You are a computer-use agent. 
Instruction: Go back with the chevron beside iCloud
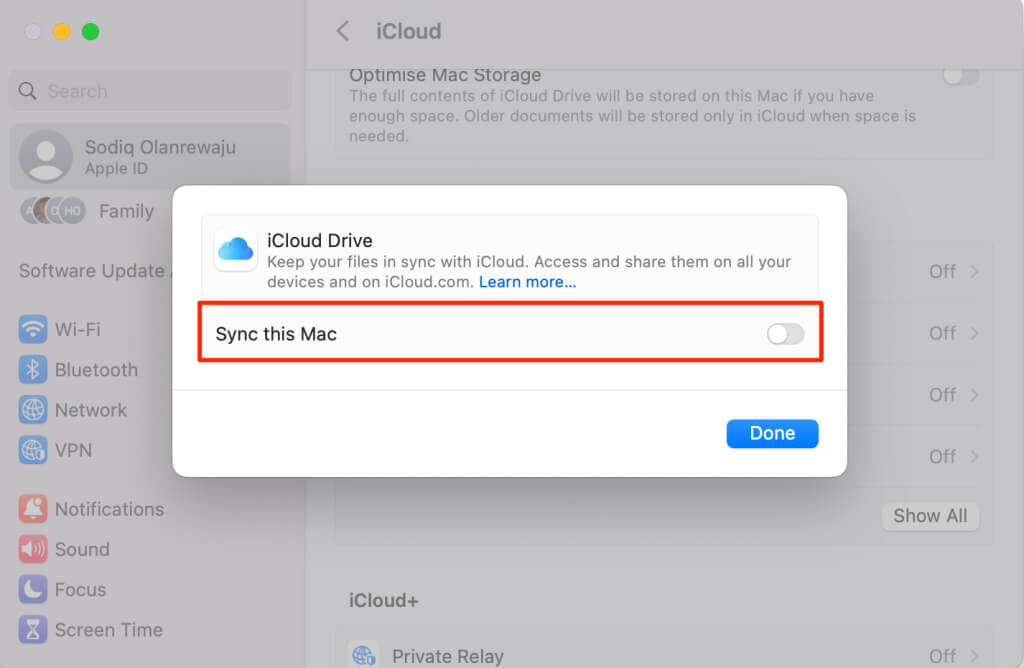[343, 31]
